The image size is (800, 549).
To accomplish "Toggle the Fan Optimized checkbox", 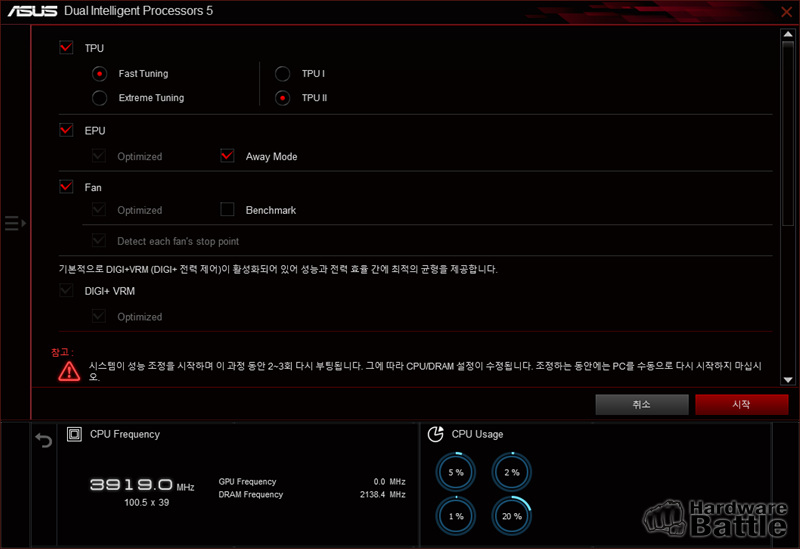I will [x=99, y=209].
